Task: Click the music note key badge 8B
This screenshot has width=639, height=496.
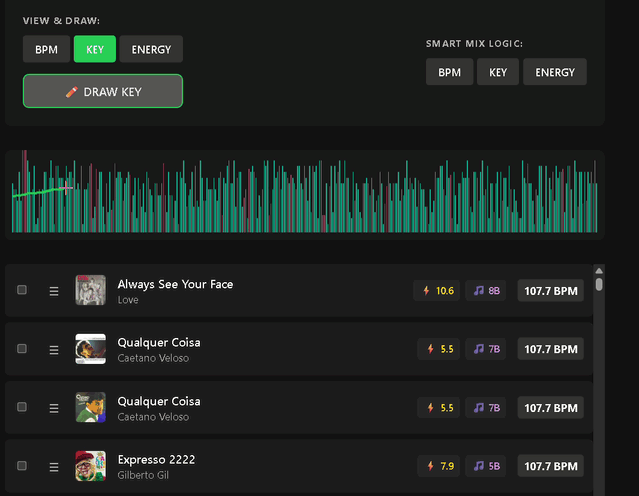Action: 487,291
